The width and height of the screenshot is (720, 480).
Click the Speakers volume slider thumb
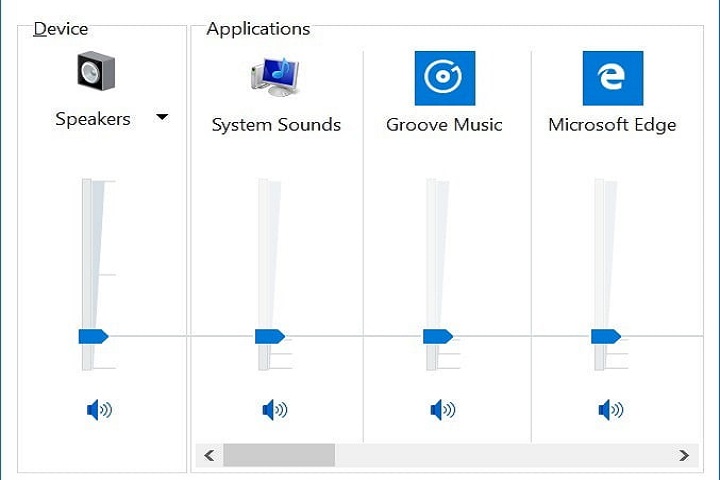pyautogui.click(x=93, y=336)
